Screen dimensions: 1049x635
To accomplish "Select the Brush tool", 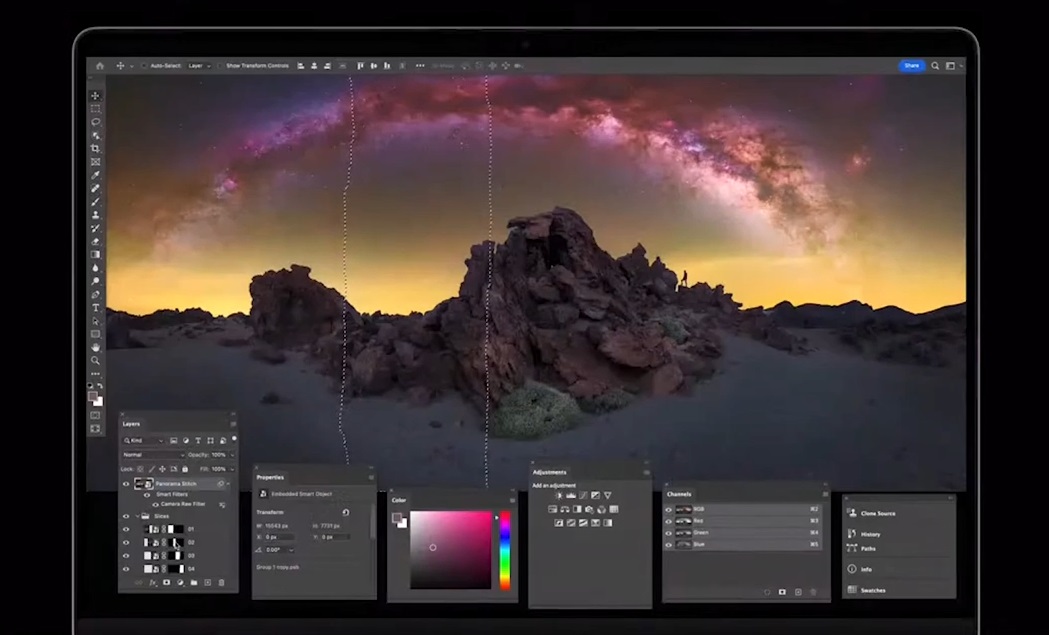I will [x=96, y=201].
